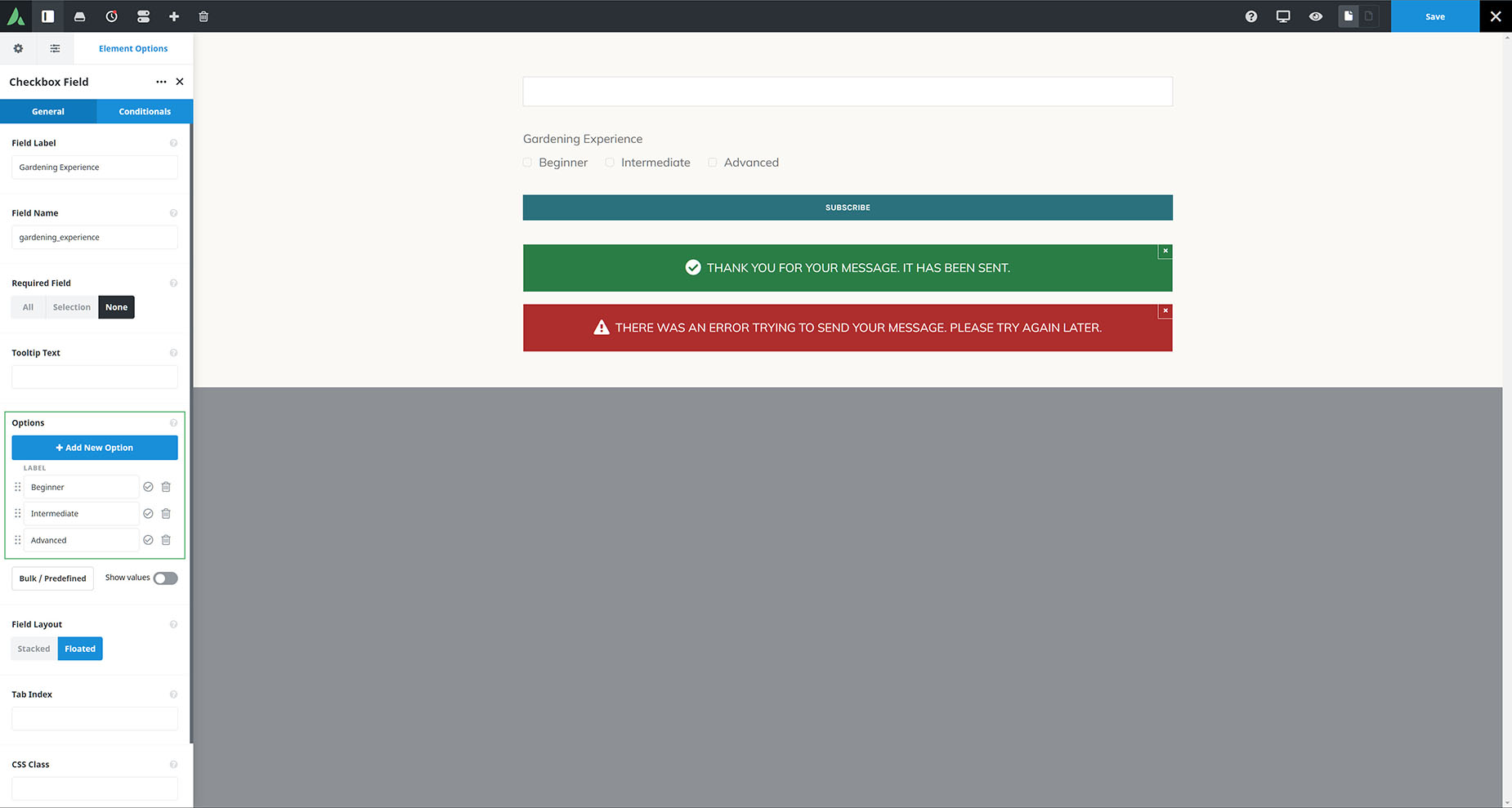The height and width of the screenshot is (808, 1512).
Task: Click the Field Label input
Action: click(x=95, y=167)
